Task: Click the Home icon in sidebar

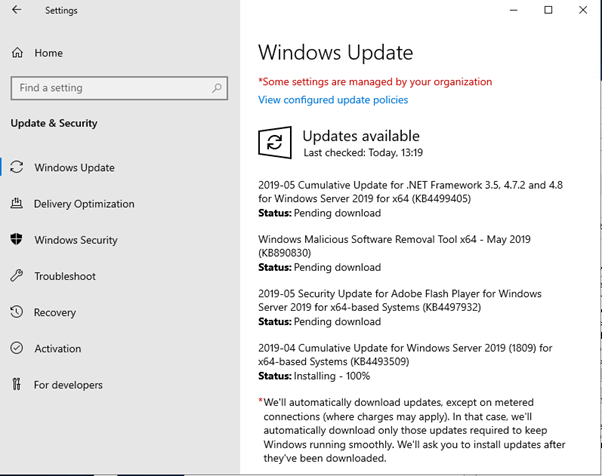Action: [x=17, y=52]
